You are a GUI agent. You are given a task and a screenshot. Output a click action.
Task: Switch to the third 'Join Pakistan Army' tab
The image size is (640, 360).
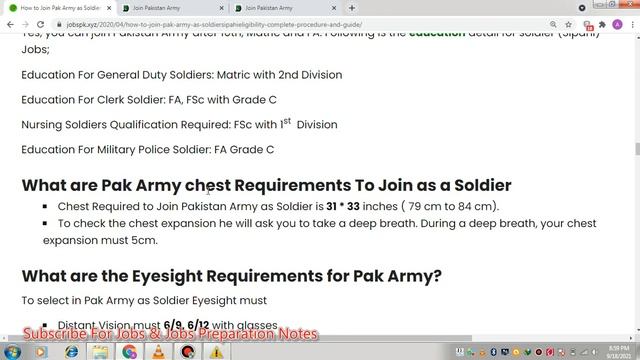pyautogui.click(x=286, y=8)
